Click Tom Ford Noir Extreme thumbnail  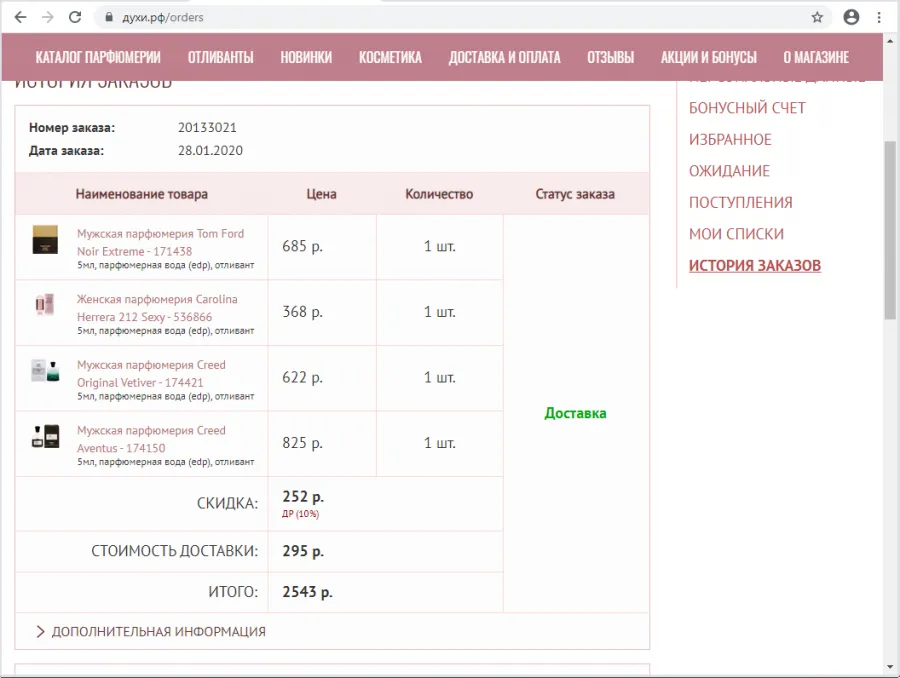pyautogui.click(x=45, y=239)
